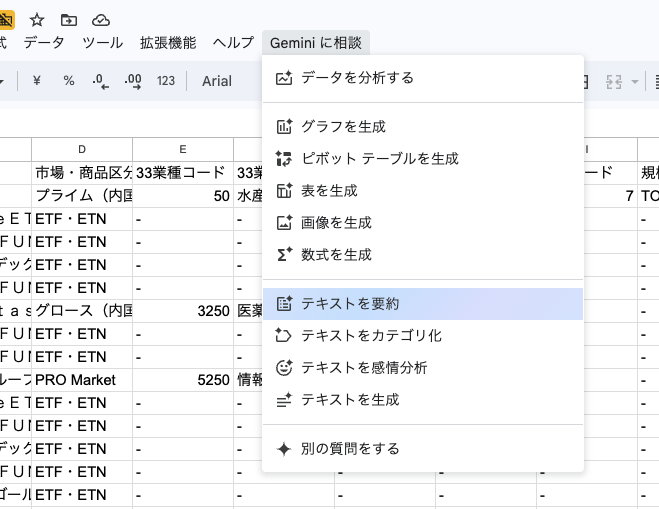
Task: Click cell 33業種コード
Action: [183, 172]
